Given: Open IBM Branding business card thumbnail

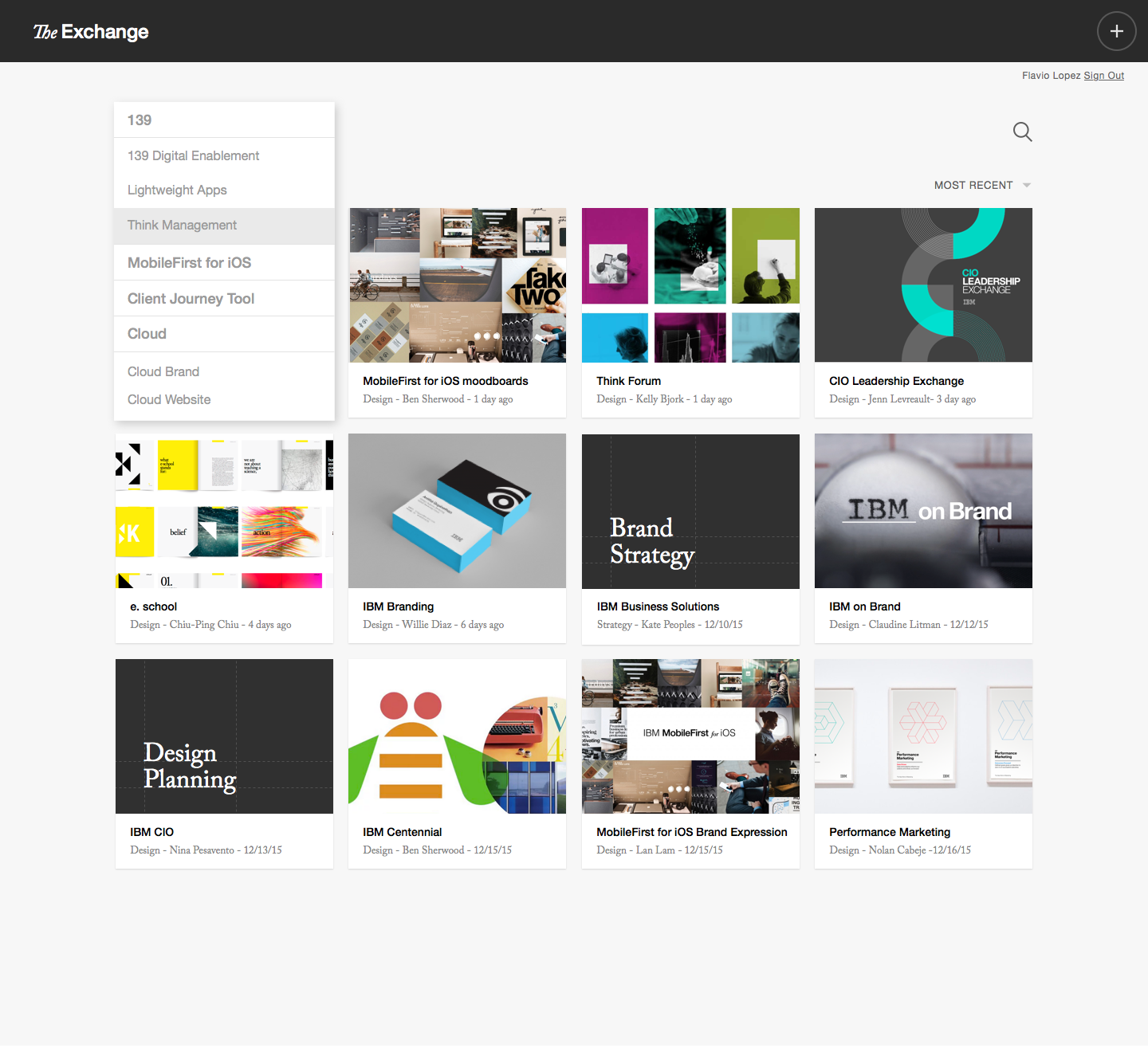Looking at the screenshot, I should 458,511.
